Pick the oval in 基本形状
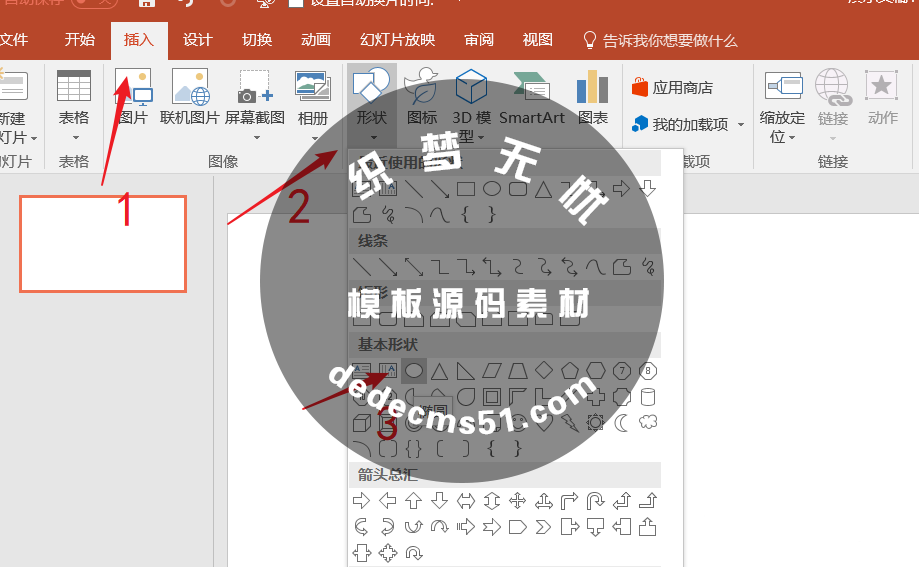919x567 pixels. pos(414,371)
